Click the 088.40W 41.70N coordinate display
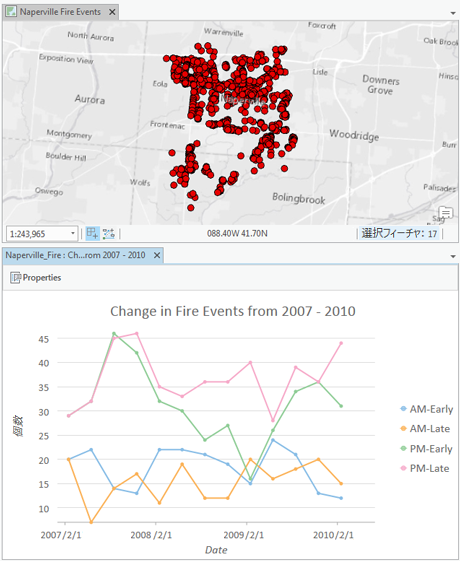The height and width of the screenshot is (561, 460). click(x=237, y=234)
